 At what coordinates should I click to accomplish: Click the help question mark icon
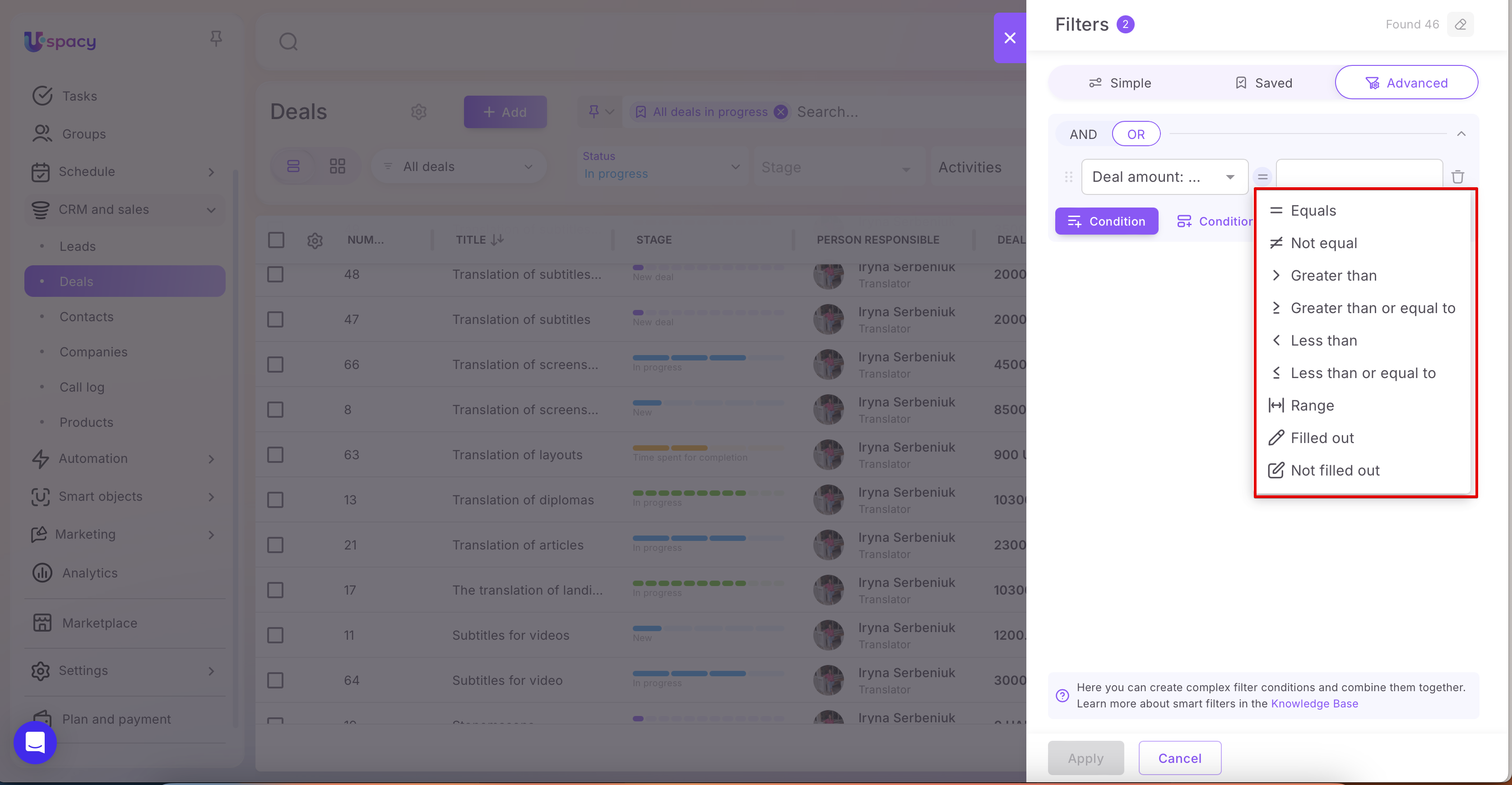[x=1062, y=695]
